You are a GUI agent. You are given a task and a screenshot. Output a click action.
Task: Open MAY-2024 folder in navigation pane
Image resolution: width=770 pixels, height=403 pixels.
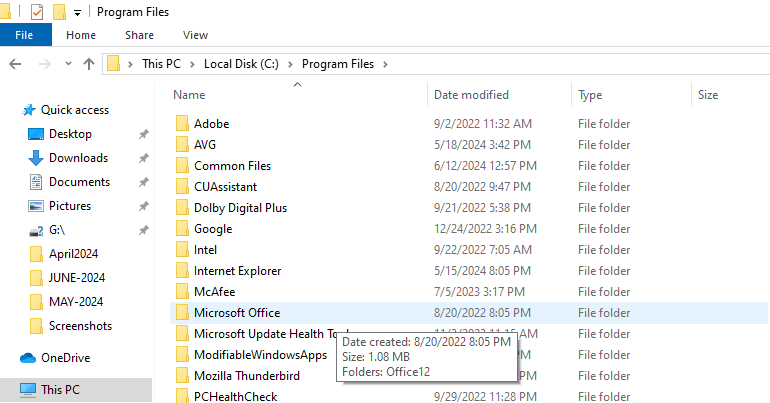tap(76, 302)
